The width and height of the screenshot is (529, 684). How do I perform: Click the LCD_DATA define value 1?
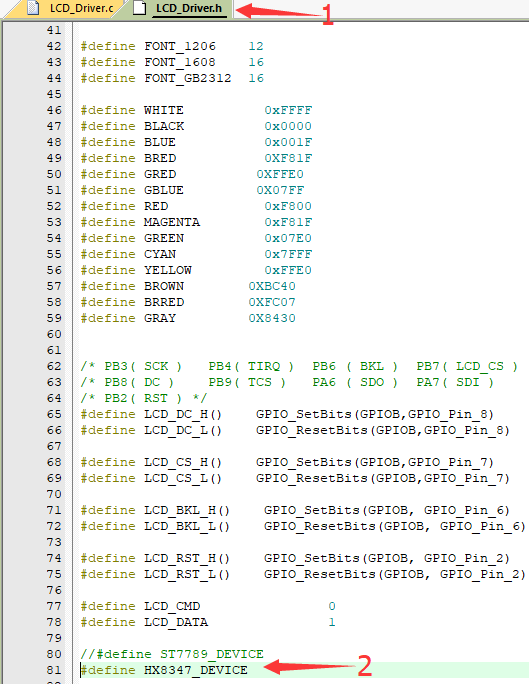click(x=332, y=622)
